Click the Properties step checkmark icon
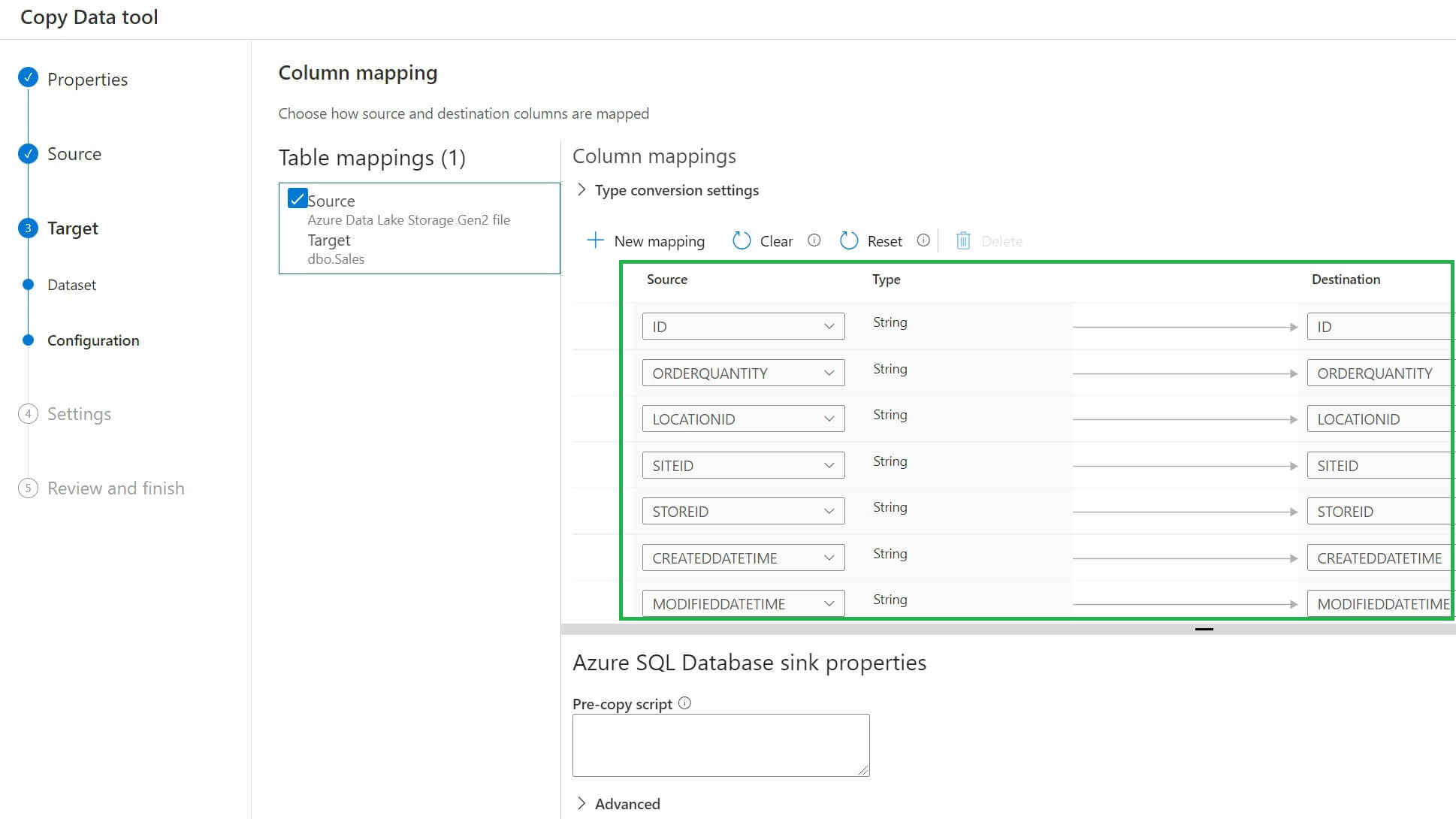 (x=29, y=77)
